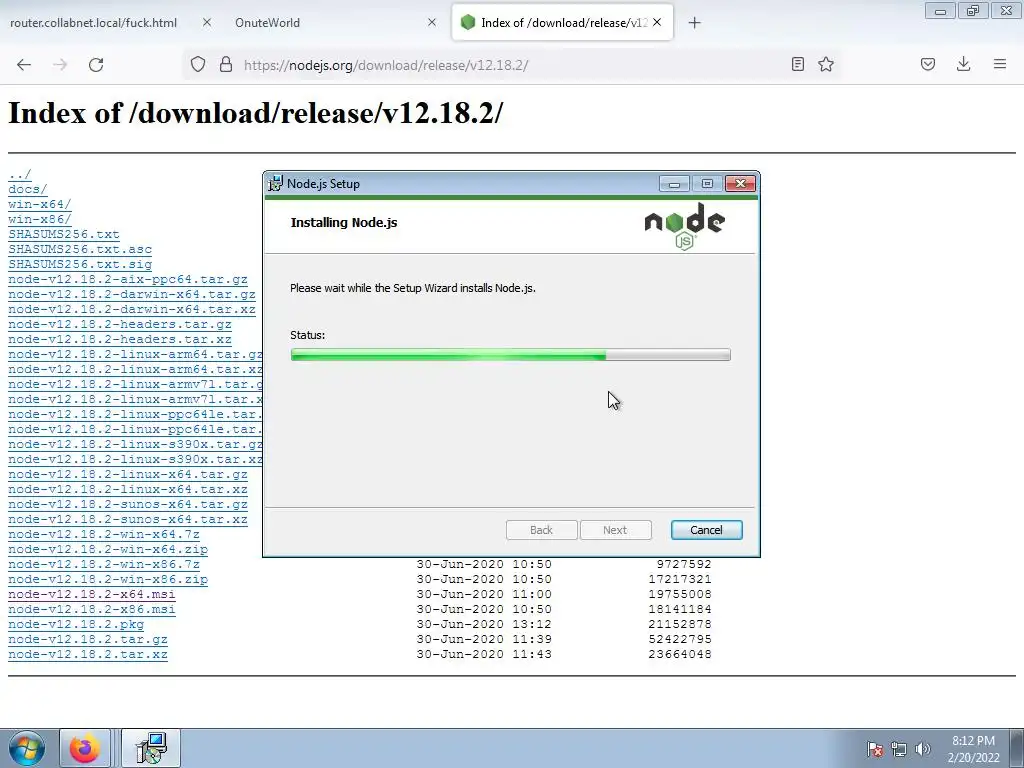
Task: Switch to router.collabnet.local tab
Action: point(93,22)
